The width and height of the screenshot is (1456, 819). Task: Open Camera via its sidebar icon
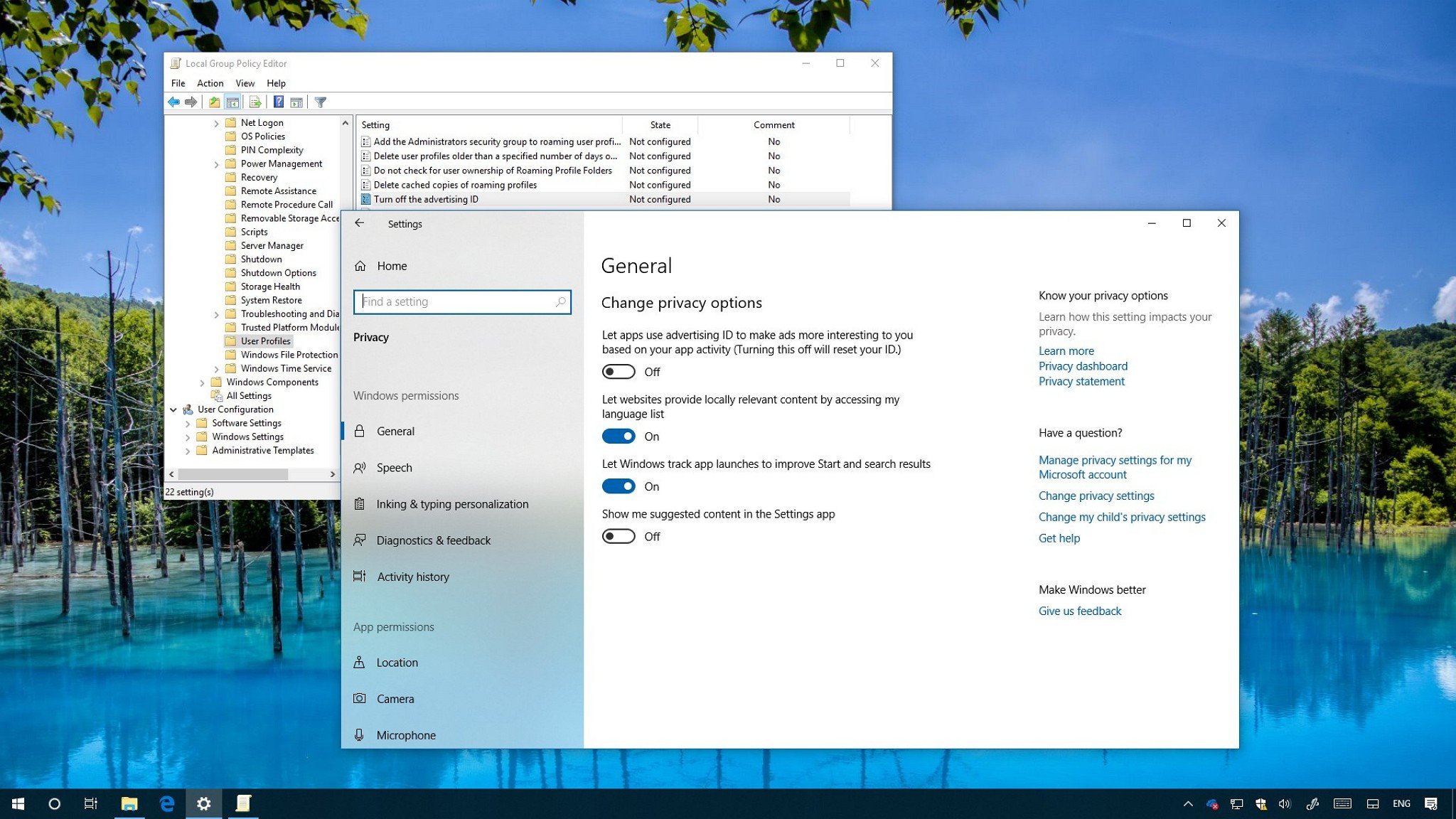pyautogui.click(x=360, y=699)
